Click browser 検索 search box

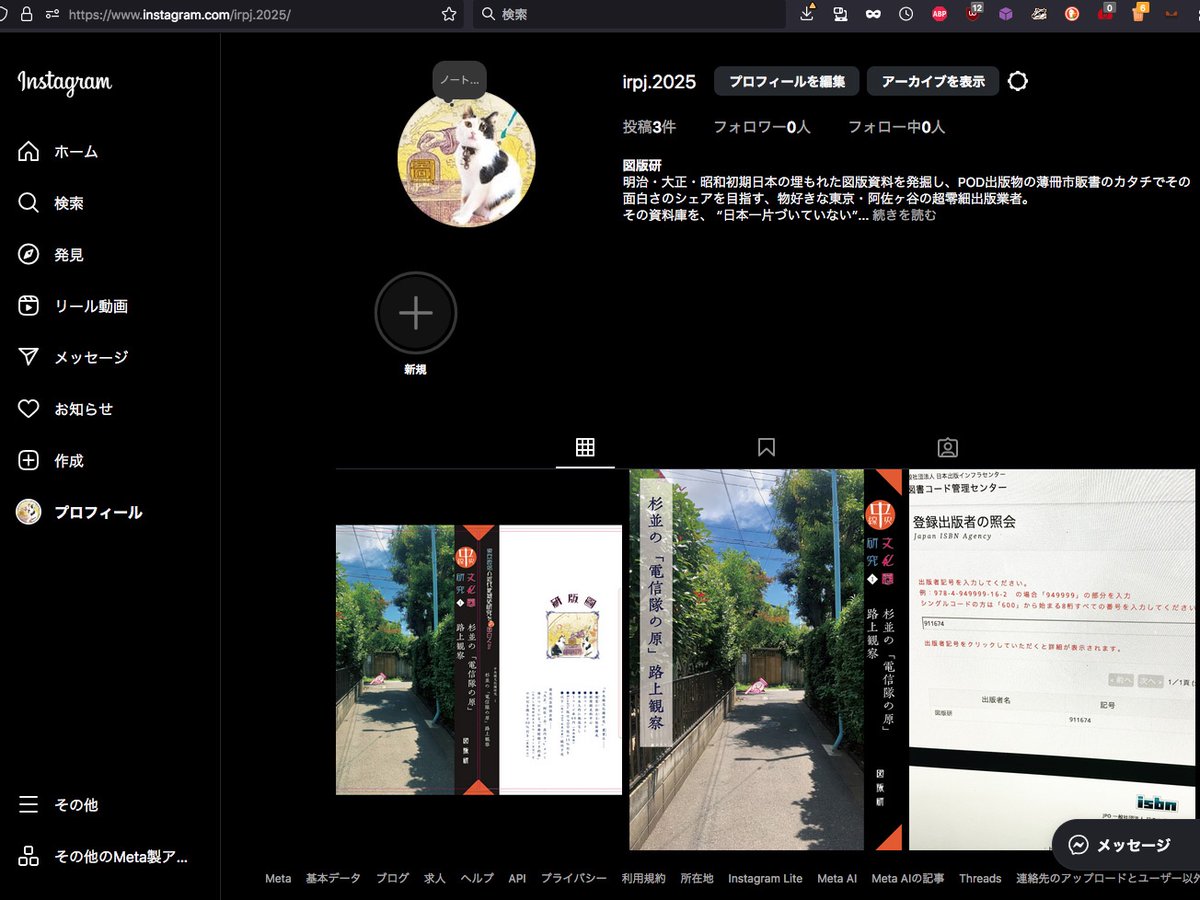pos(629,15)
